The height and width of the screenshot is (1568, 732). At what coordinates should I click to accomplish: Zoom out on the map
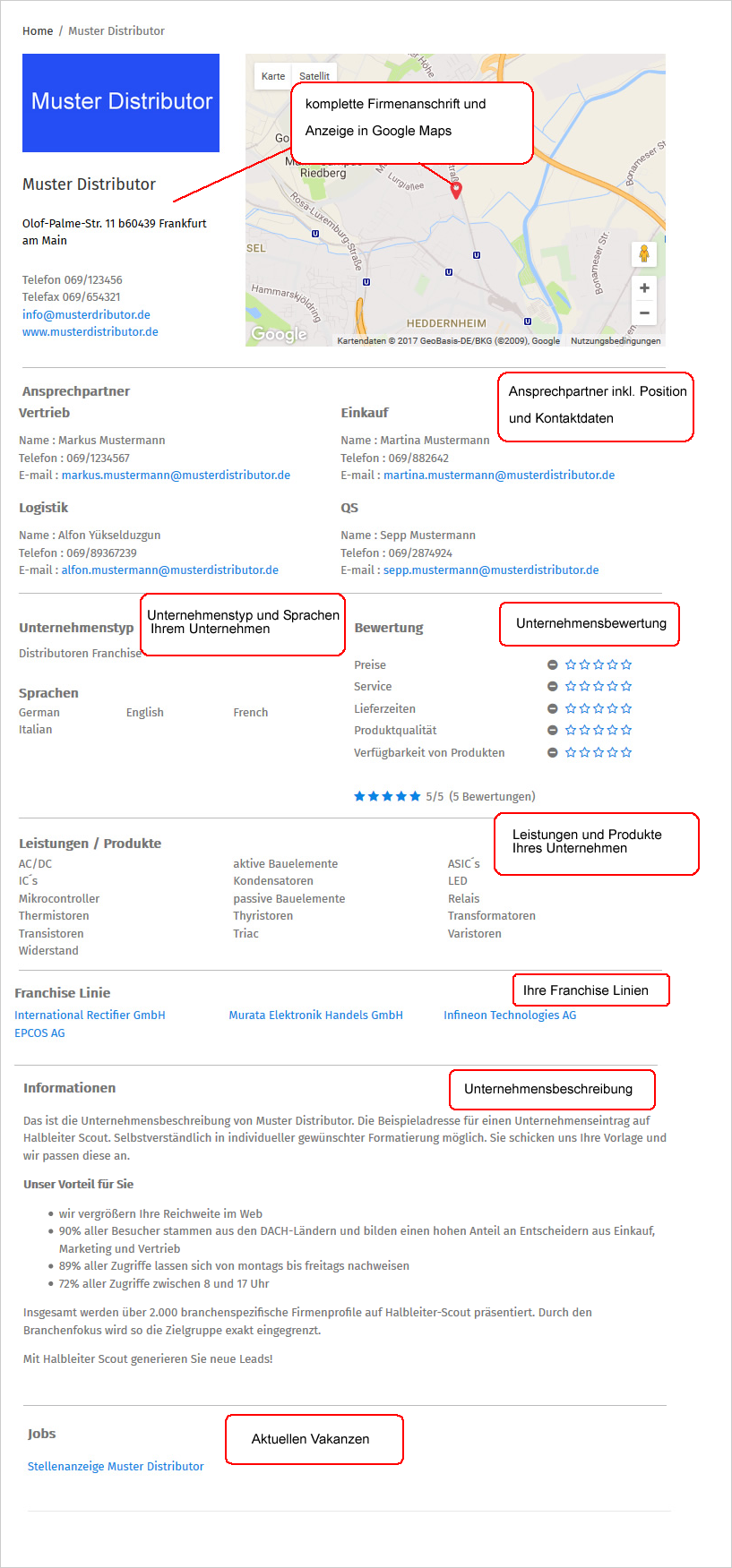(x=644, y=313)
